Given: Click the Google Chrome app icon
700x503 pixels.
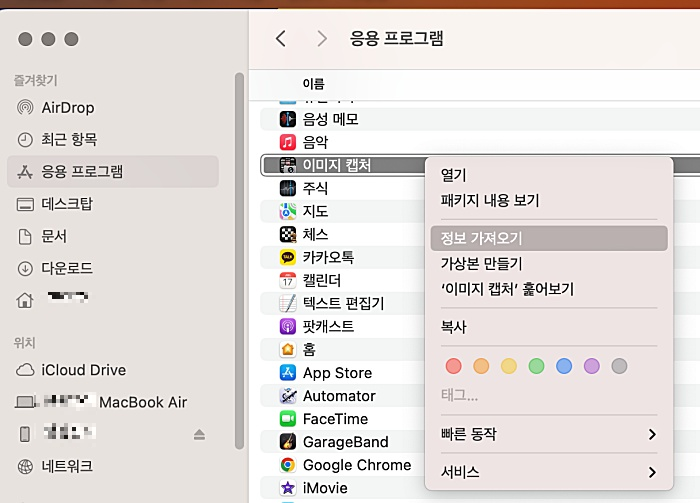Looking at the screenshot, I should point(288,465).
